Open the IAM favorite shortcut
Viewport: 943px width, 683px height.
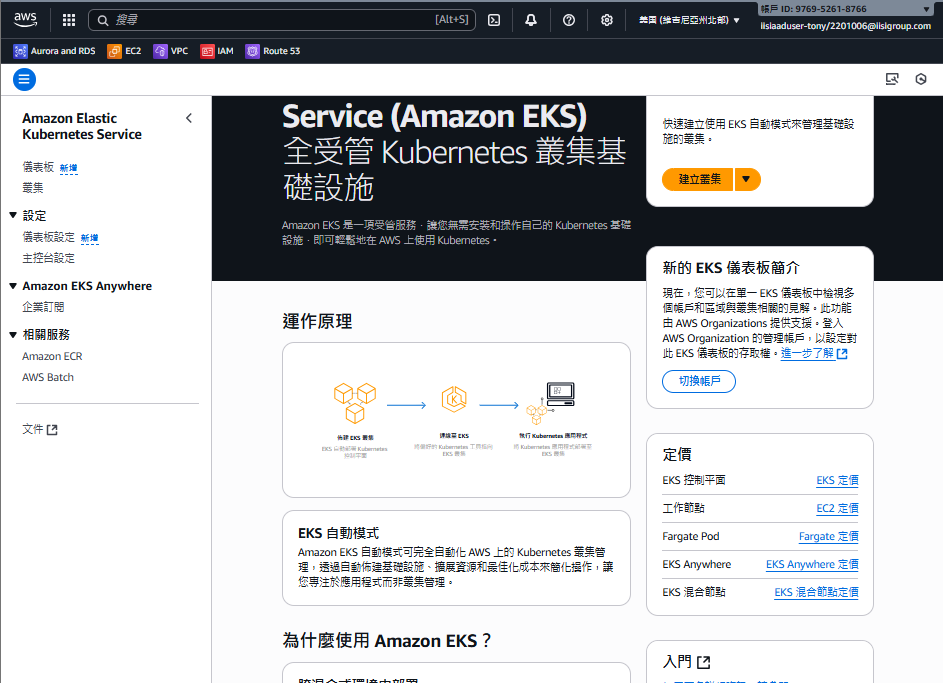click(x=217, y=51)
